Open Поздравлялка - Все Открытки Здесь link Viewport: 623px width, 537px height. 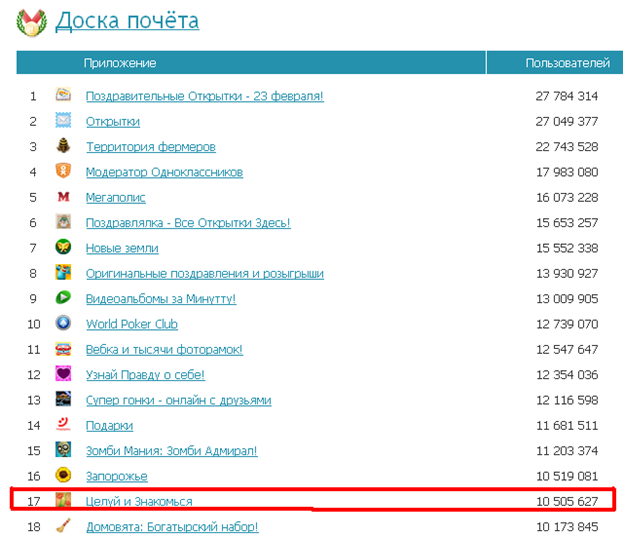pyautogui.click(x=188, y=223)
